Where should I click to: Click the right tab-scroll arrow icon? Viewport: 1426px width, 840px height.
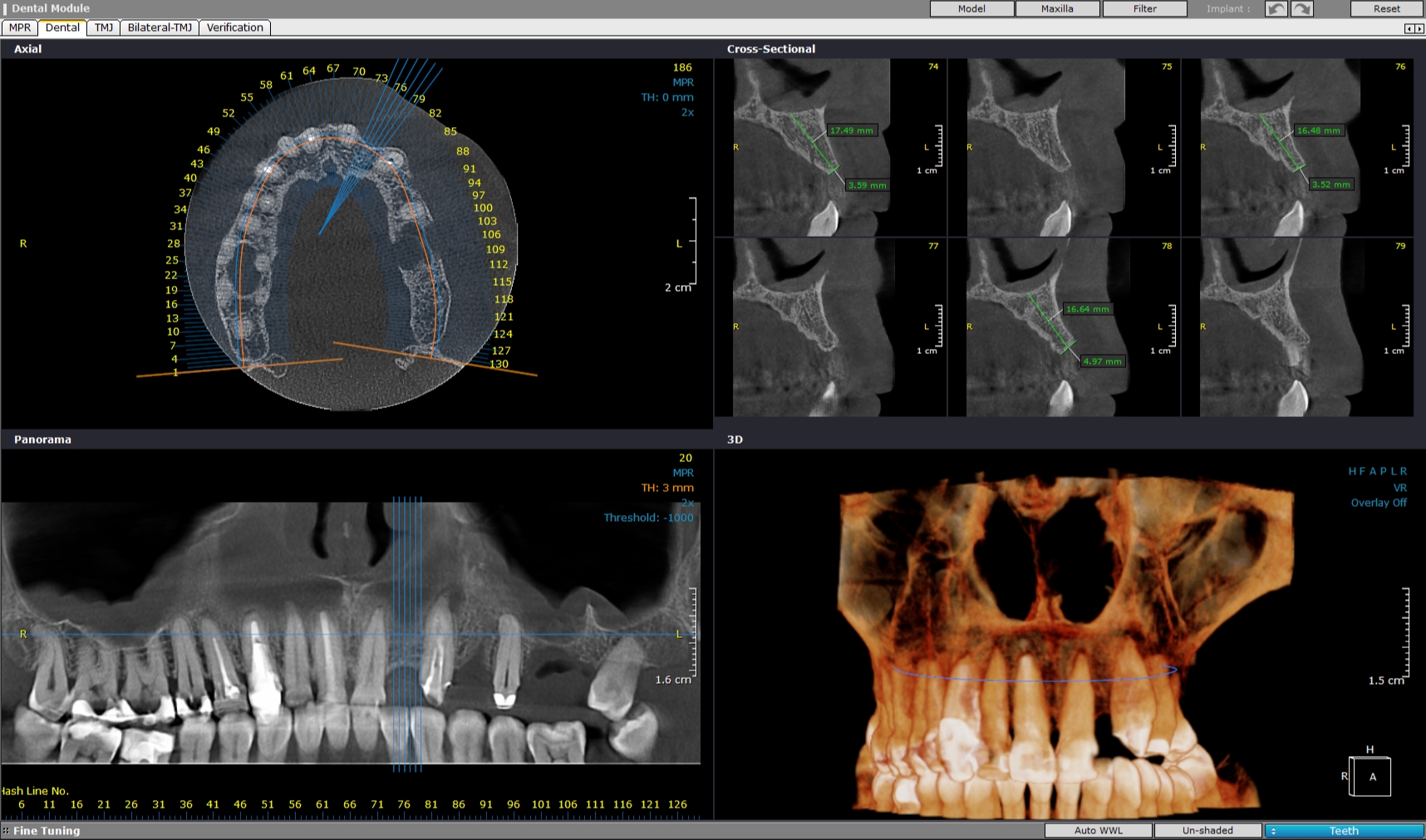click(1419, 28)
